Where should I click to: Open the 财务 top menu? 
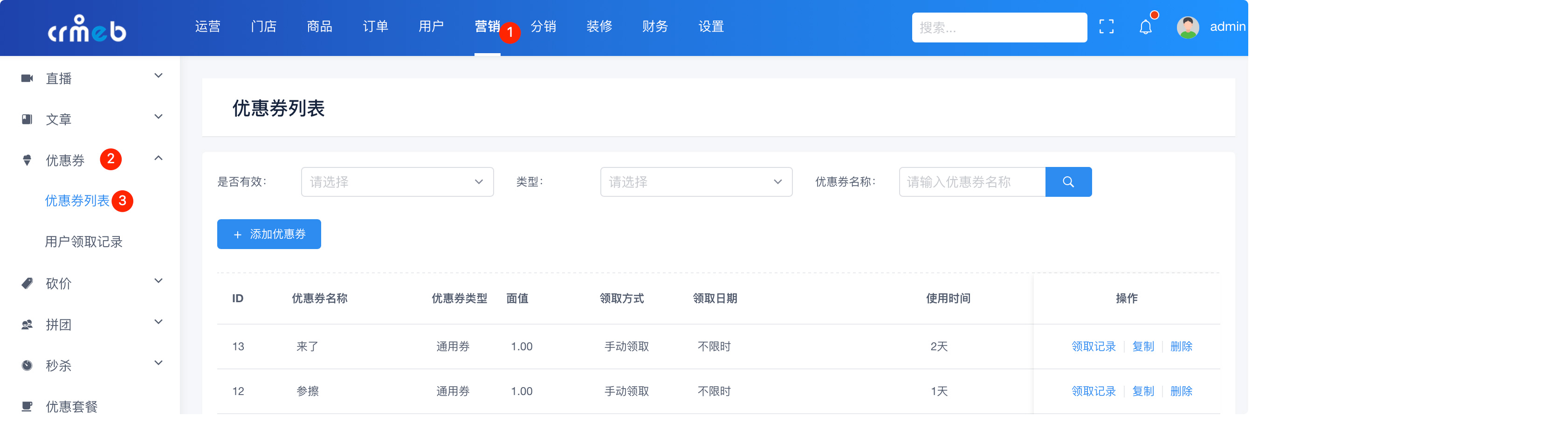coord(655,27)
